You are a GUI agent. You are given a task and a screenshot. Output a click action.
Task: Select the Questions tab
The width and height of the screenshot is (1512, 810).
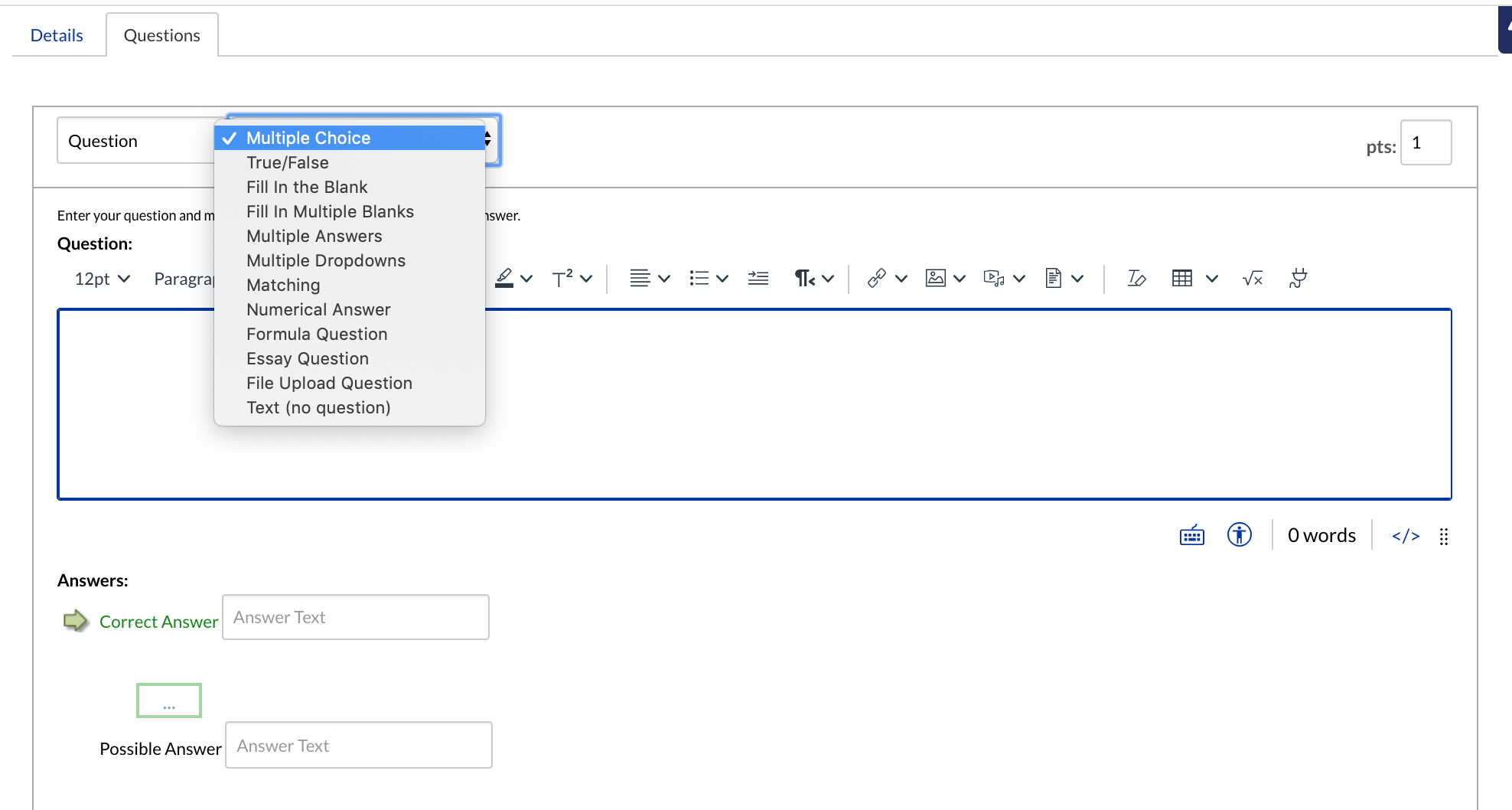[161, 35]
